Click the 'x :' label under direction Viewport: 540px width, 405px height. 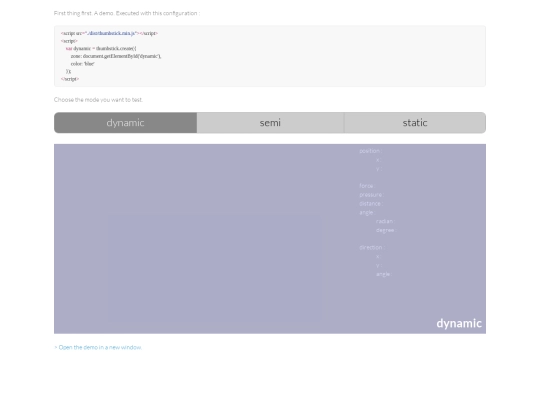click(x=378, y=257)
